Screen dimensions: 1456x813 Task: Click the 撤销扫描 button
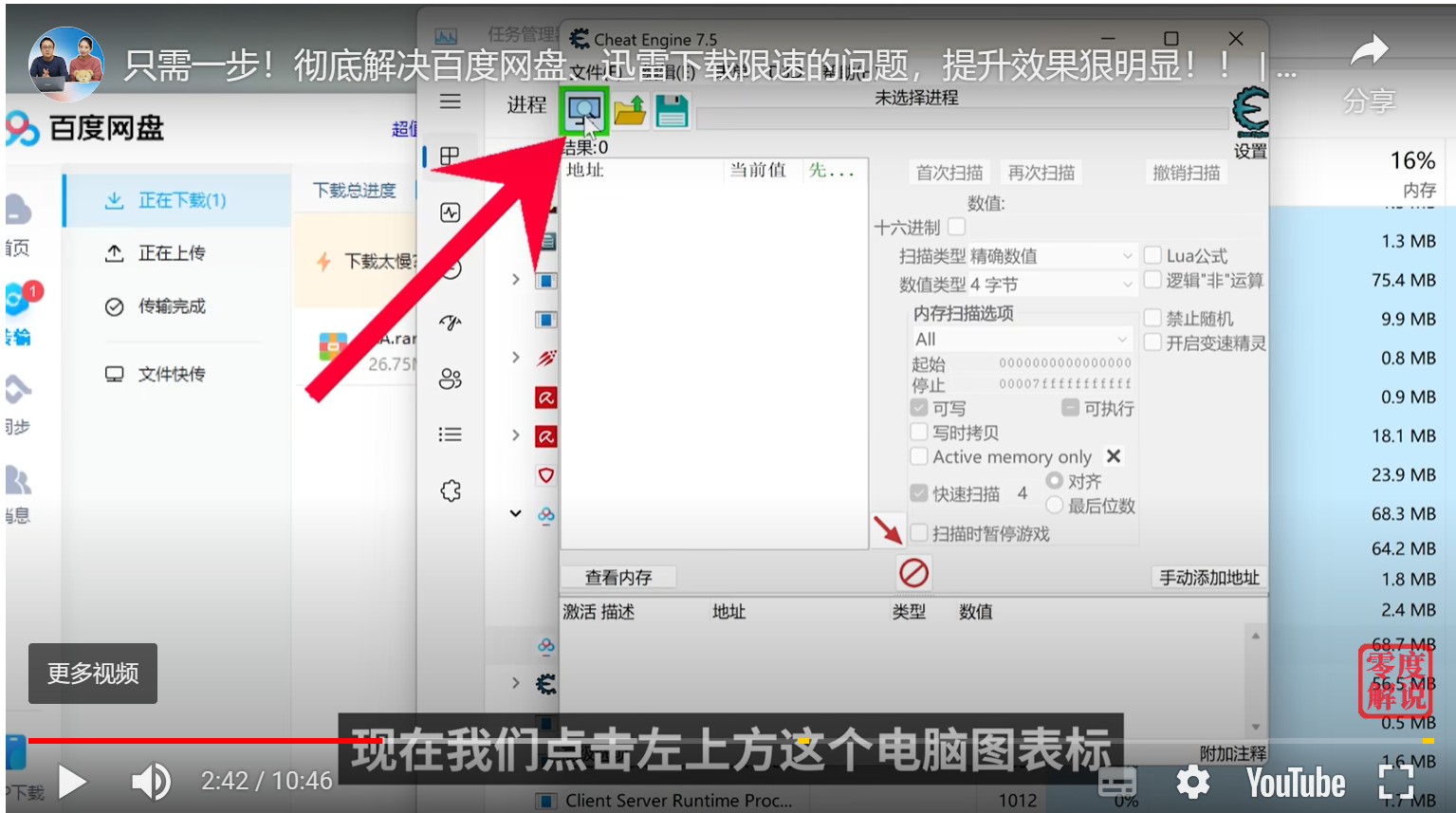1186,173
